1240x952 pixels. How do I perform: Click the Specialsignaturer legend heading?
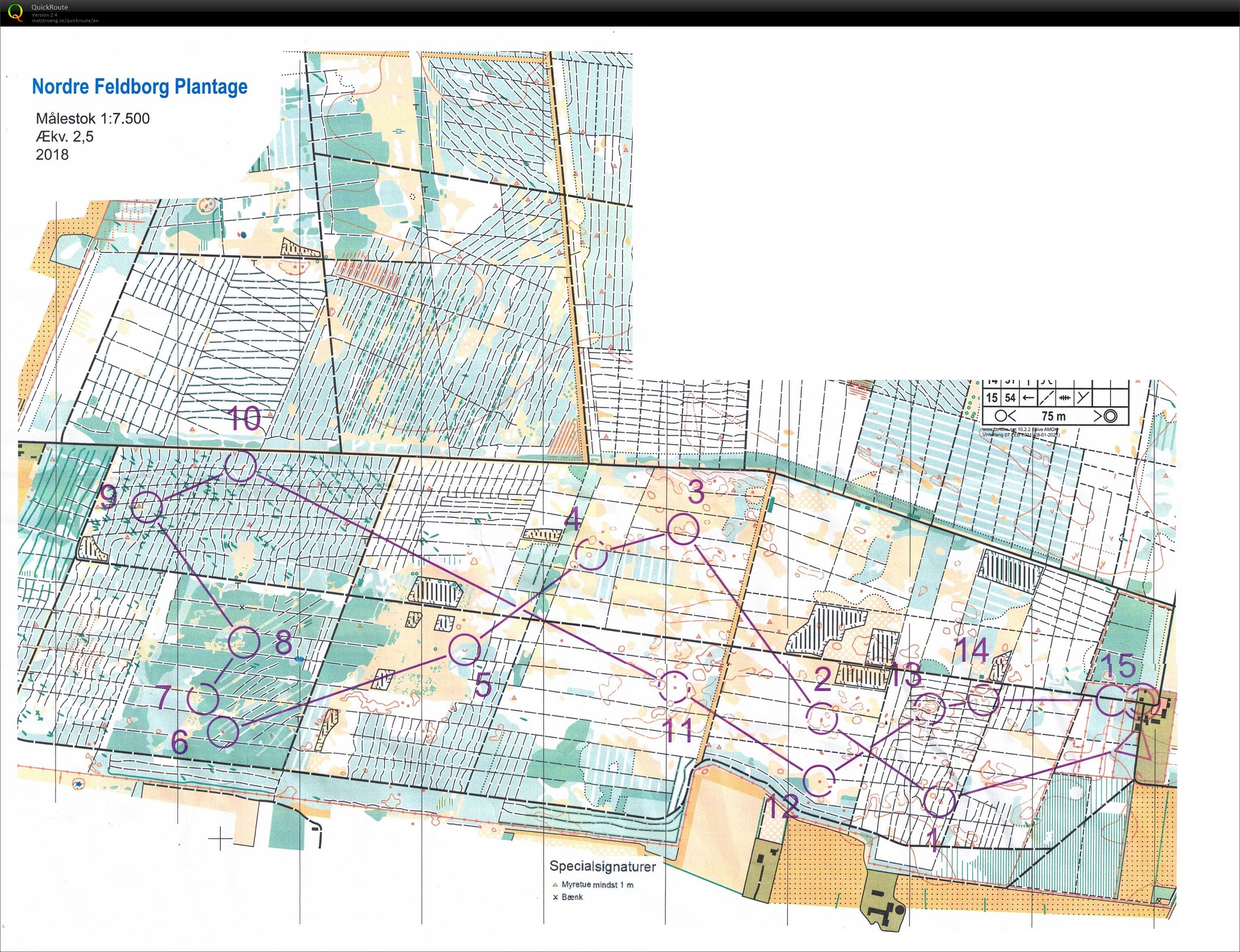pos(602,866)
